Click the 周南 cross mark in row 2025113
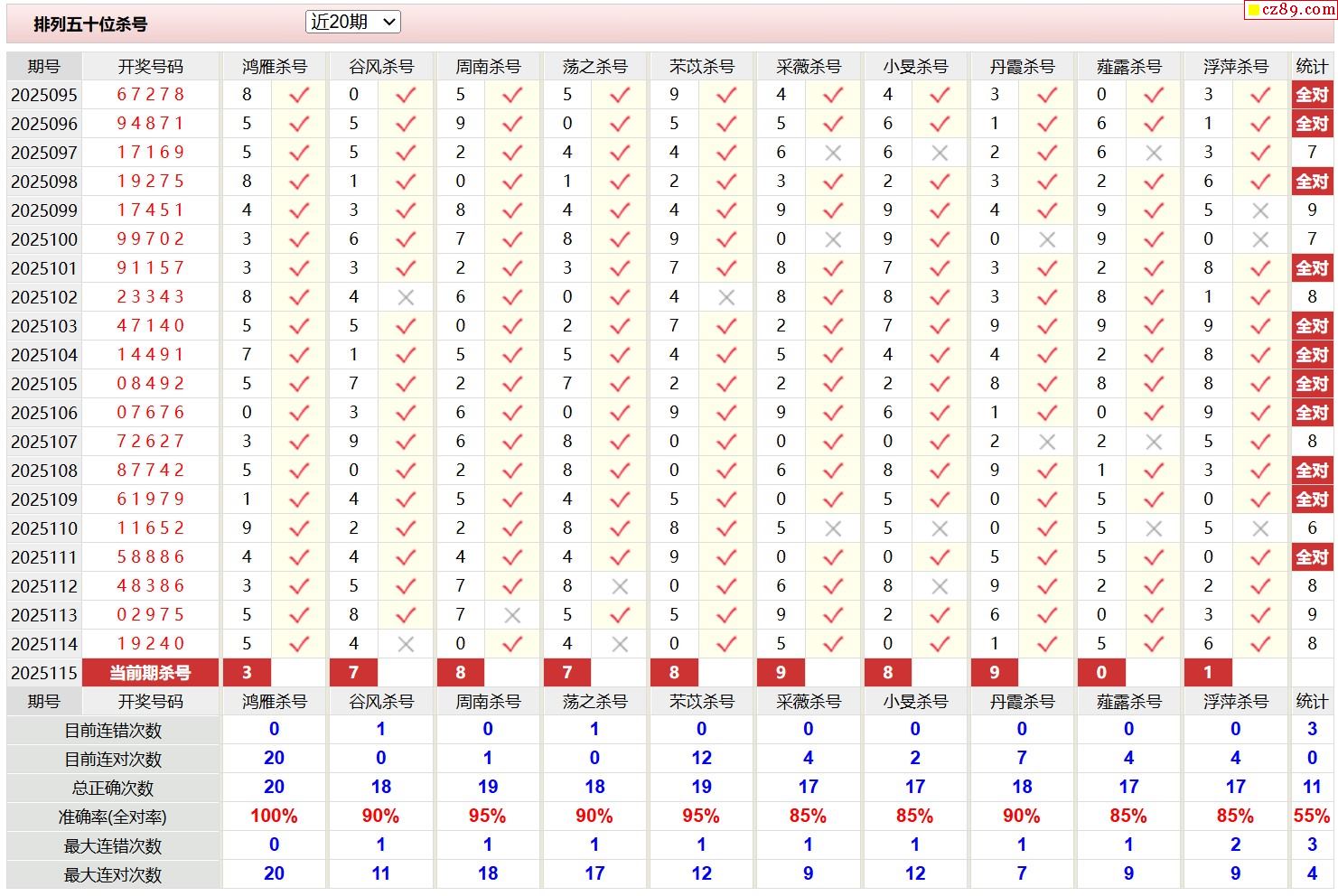Viewport: 1338px width, 896px height. coord(512,615)
